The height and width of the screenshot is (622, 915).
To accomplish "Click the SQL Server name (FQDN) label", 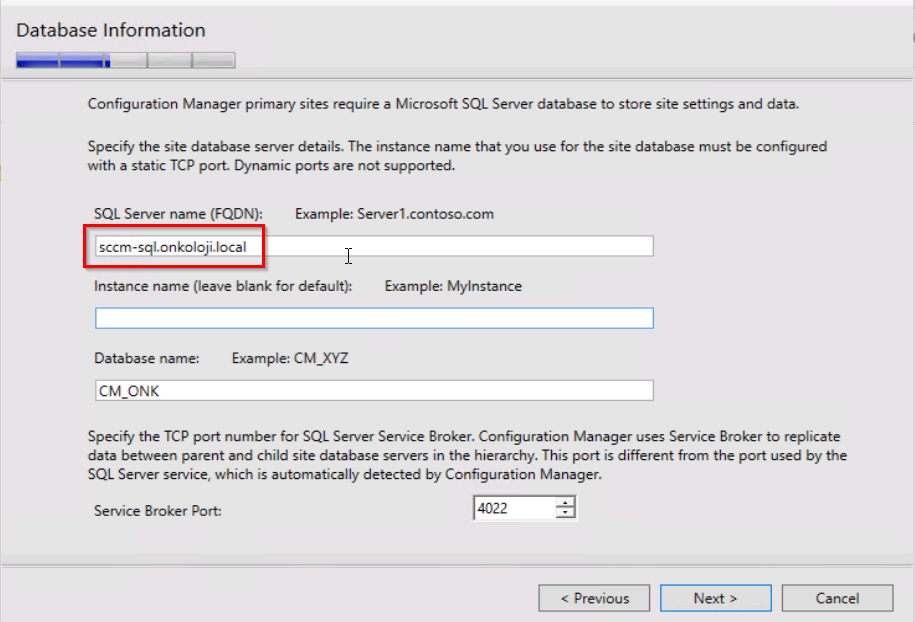I will [x=179, y=214].
